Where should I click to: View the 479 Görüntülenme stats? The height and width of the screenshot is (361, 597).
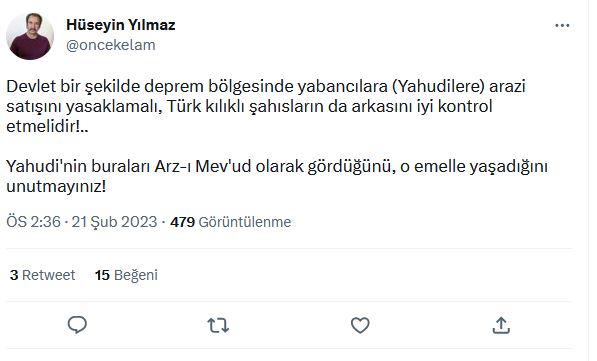point(231,222)
